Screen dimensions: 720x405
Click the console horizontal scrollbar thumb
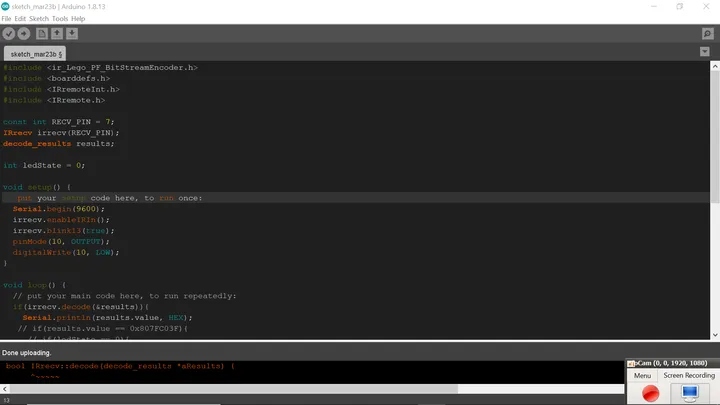tap(234, 389)
